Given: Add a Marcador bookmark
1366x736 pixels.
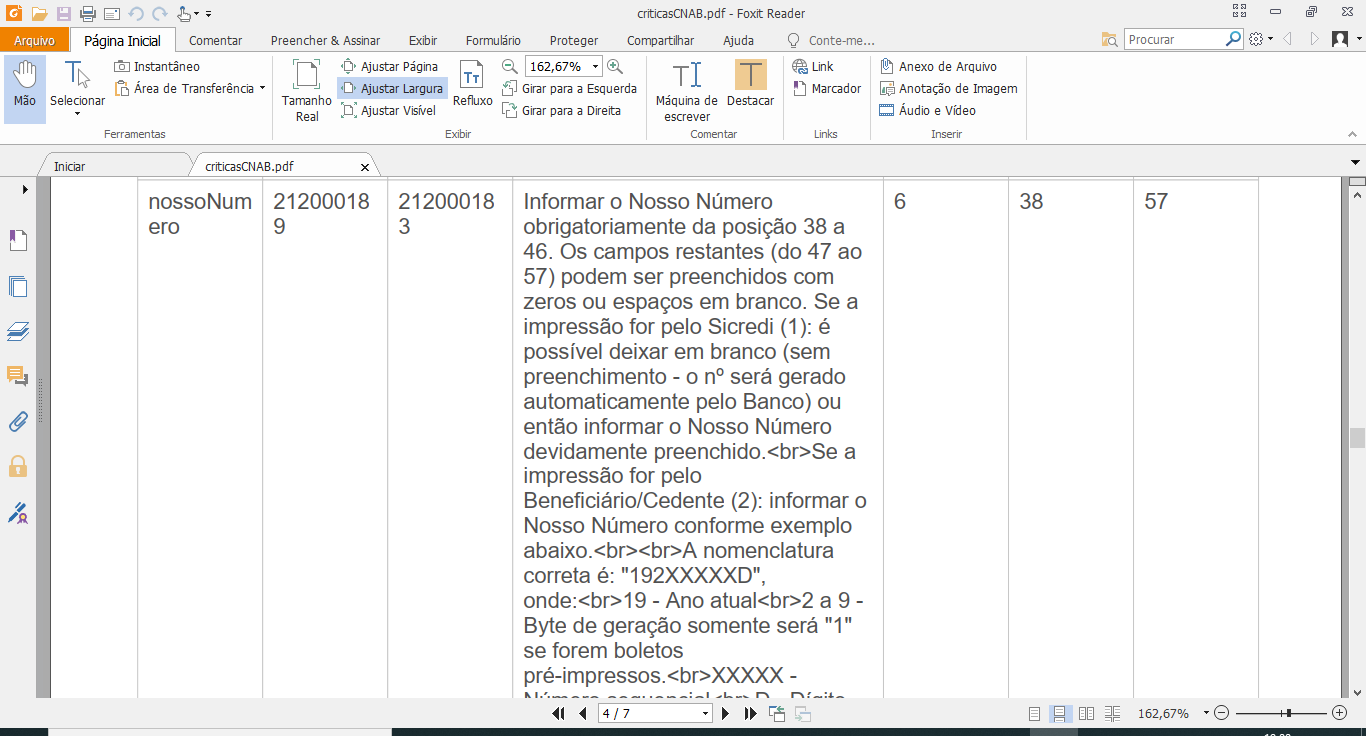Looking at the screenshot, I should point(827,88).
